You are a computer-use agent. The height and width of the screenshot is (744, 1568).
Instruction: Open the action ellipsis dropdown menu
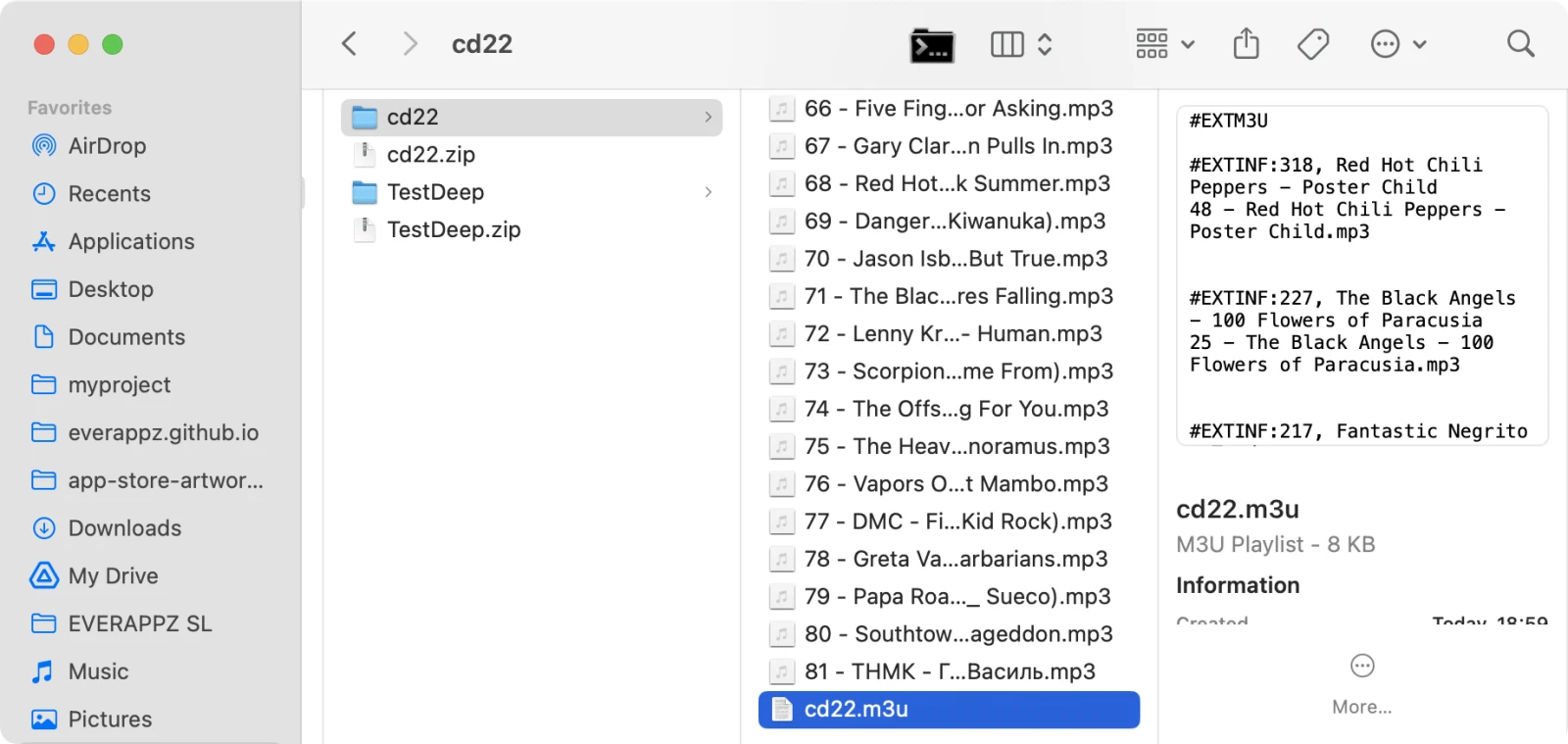[x=1397, y=44]
